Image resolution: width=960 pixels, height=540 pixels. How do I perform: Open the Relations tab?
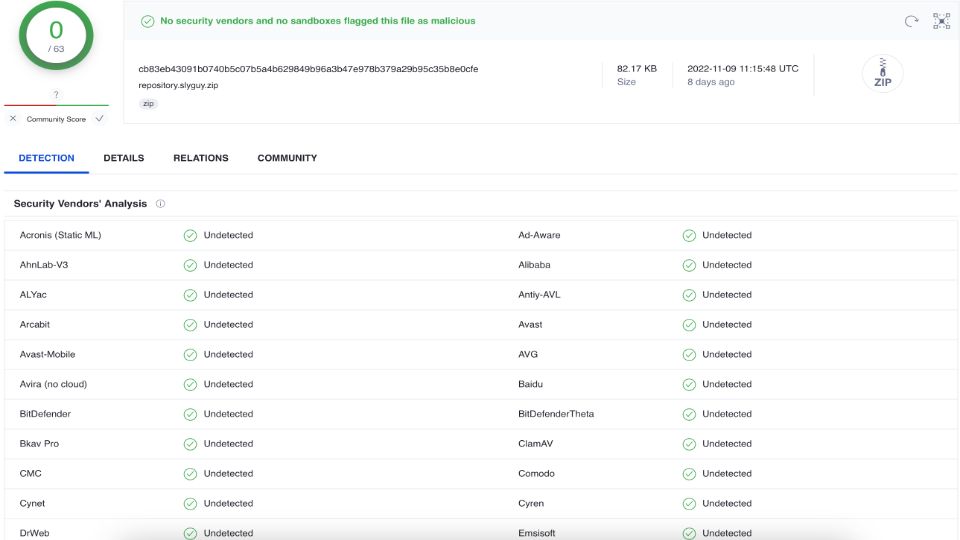[201, 158]
